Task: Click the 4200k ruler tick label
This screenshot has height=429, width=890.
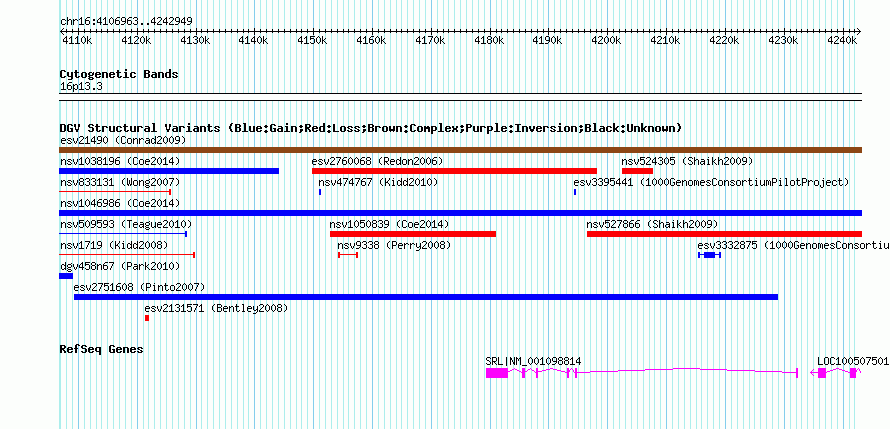Action: point(606,41)
